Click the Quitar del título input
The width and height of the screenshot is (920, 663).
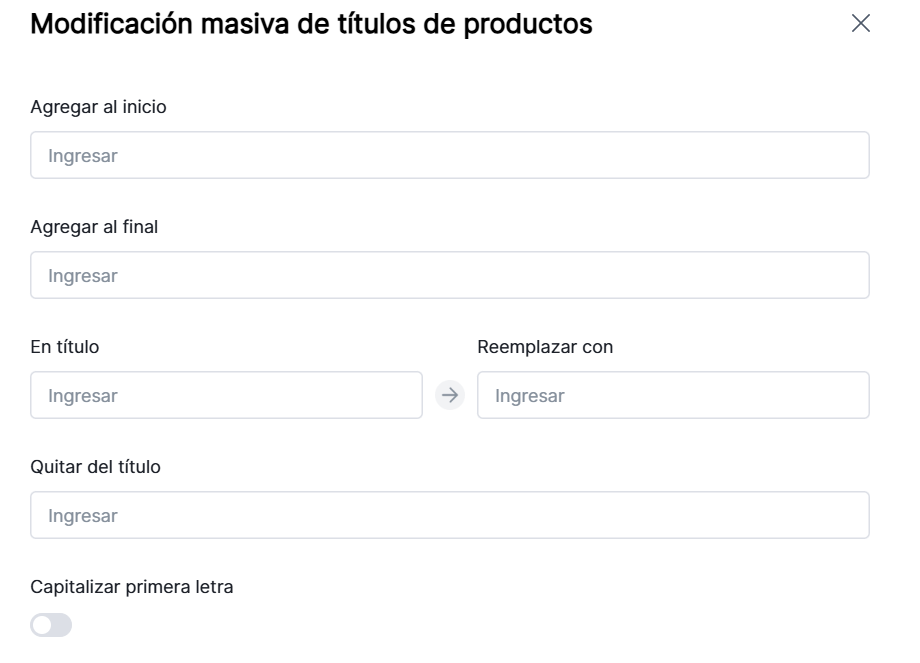tap(450, 515)
